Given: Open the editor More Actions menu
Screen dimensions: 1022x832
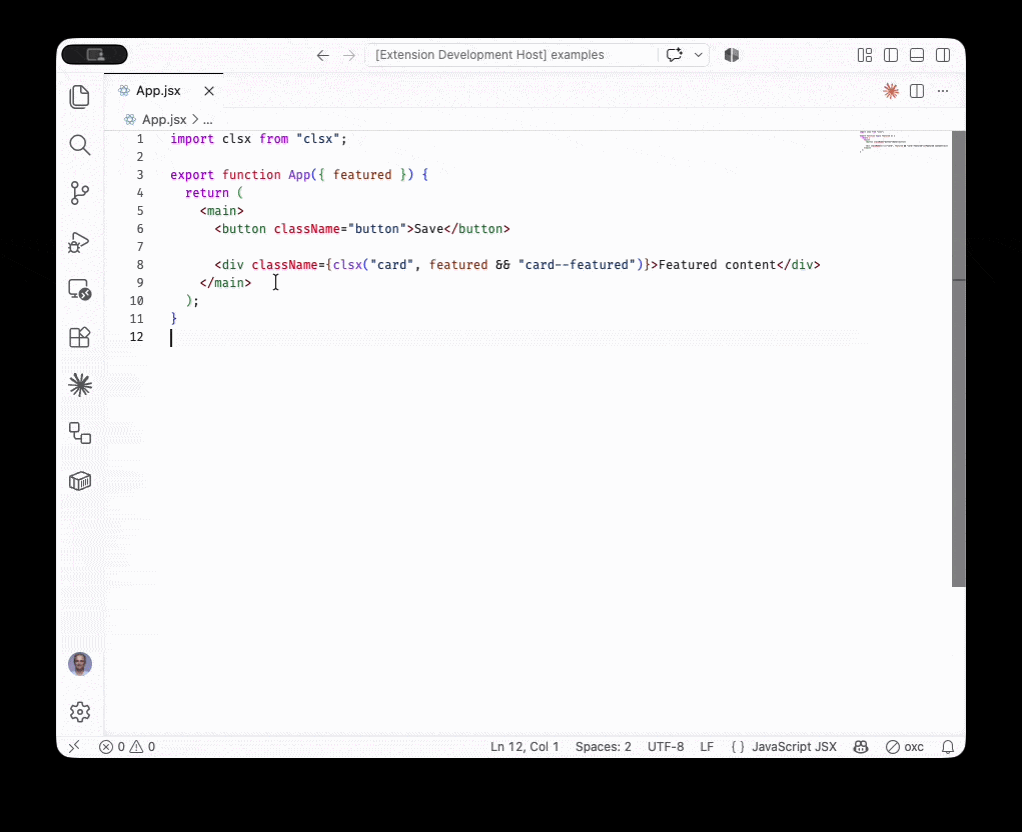Looking at the screenshot, I should pos(943,91).
